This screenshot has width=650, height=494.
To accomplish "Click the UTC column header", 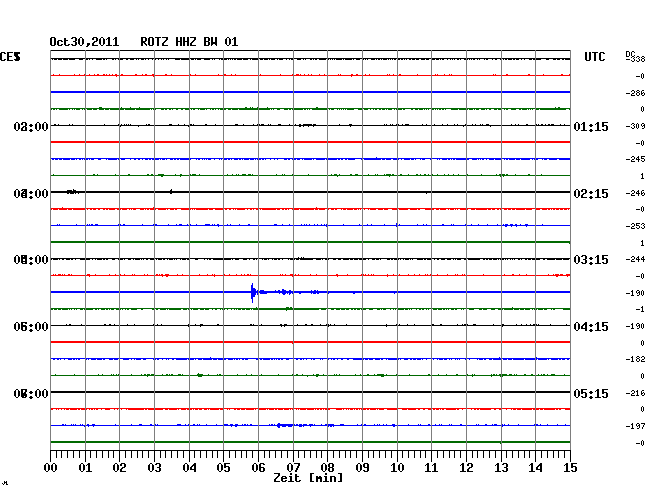I will (594, 57).
